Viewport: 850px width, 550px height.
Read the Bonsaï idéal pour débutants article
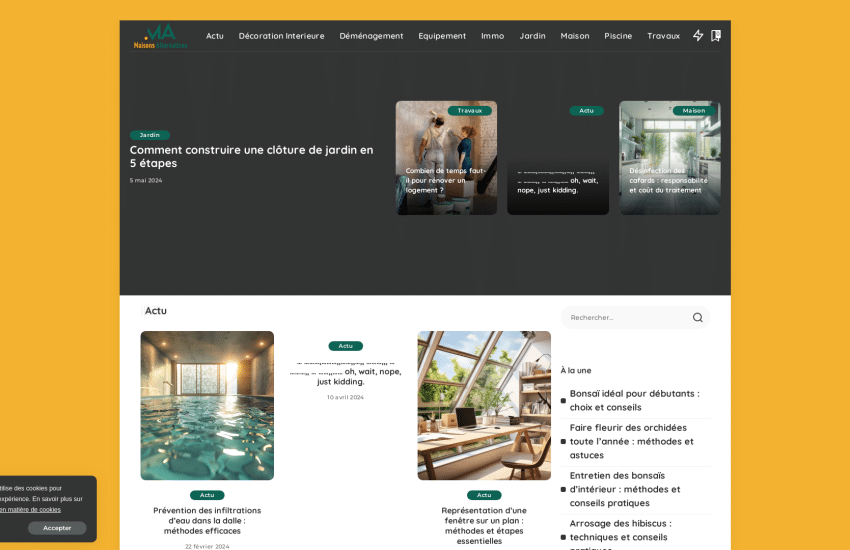point(634,400)
